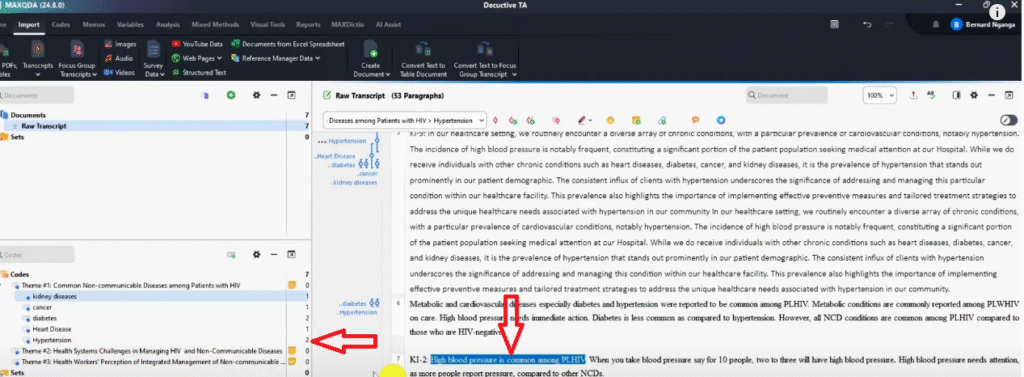Select Theme #3 Health Workers' Perception code
Viewport: 1024px width, 377px height.
[152, 361]
